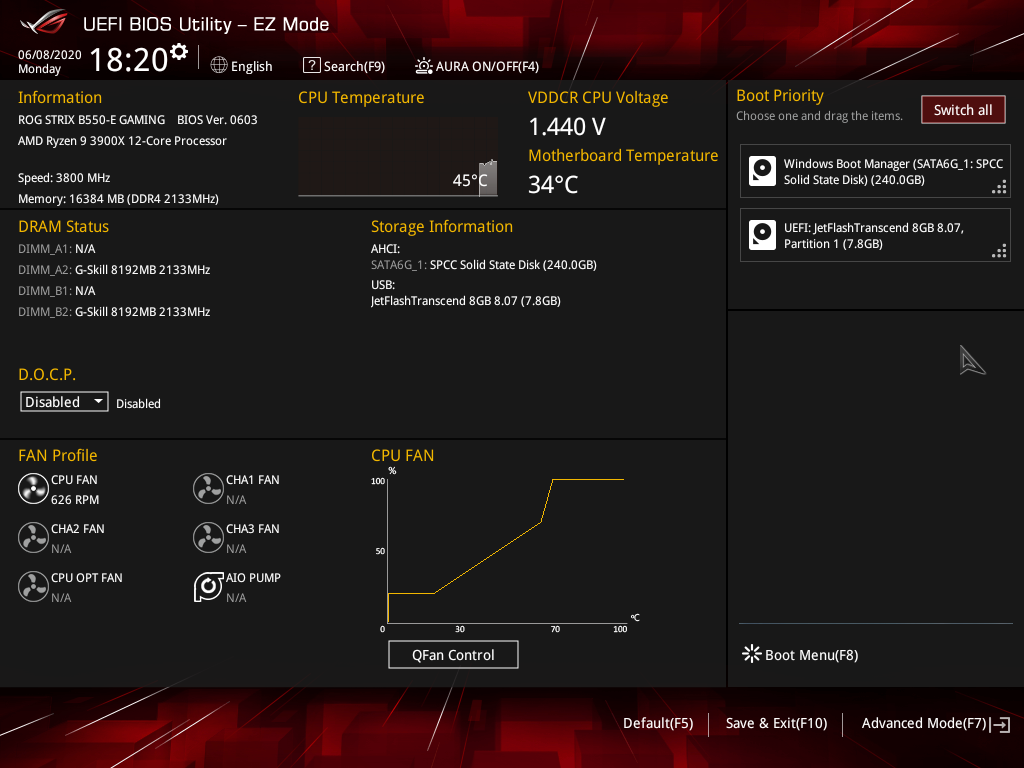Click AMD Ryzen 9 3900X processor text
This screenshot has width=1024, height=768.
coord(122,141)
